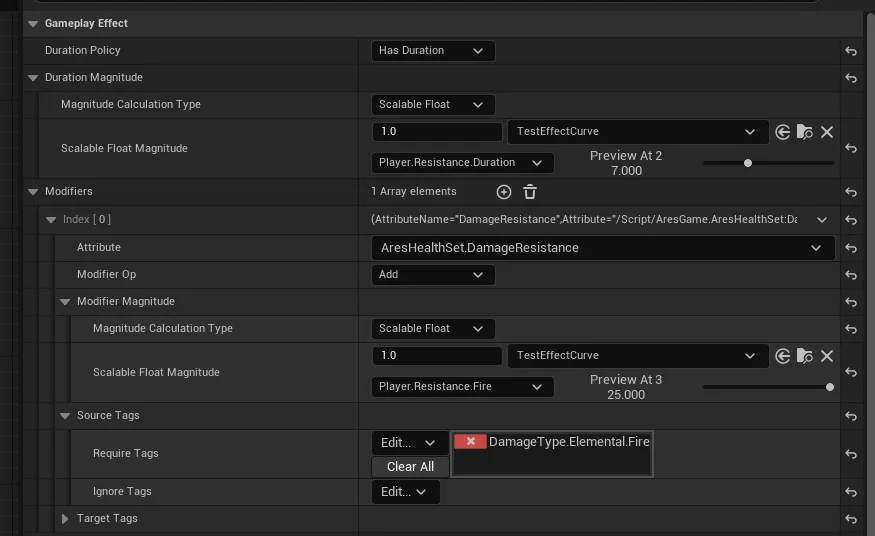The height and width of the screenshot is (536, 875).
Task: Collapse the Duration Magnitude group
Action: (x=33, y=78)
